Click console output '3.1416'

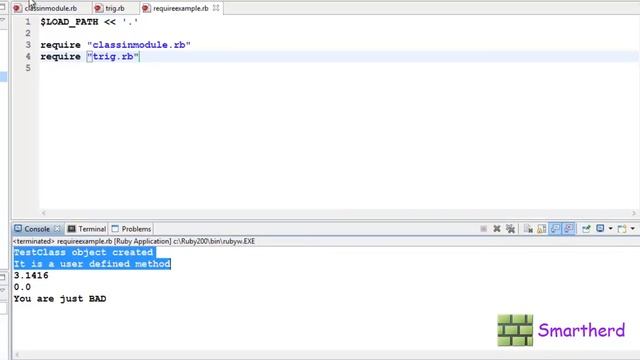[x=31, y=276]
